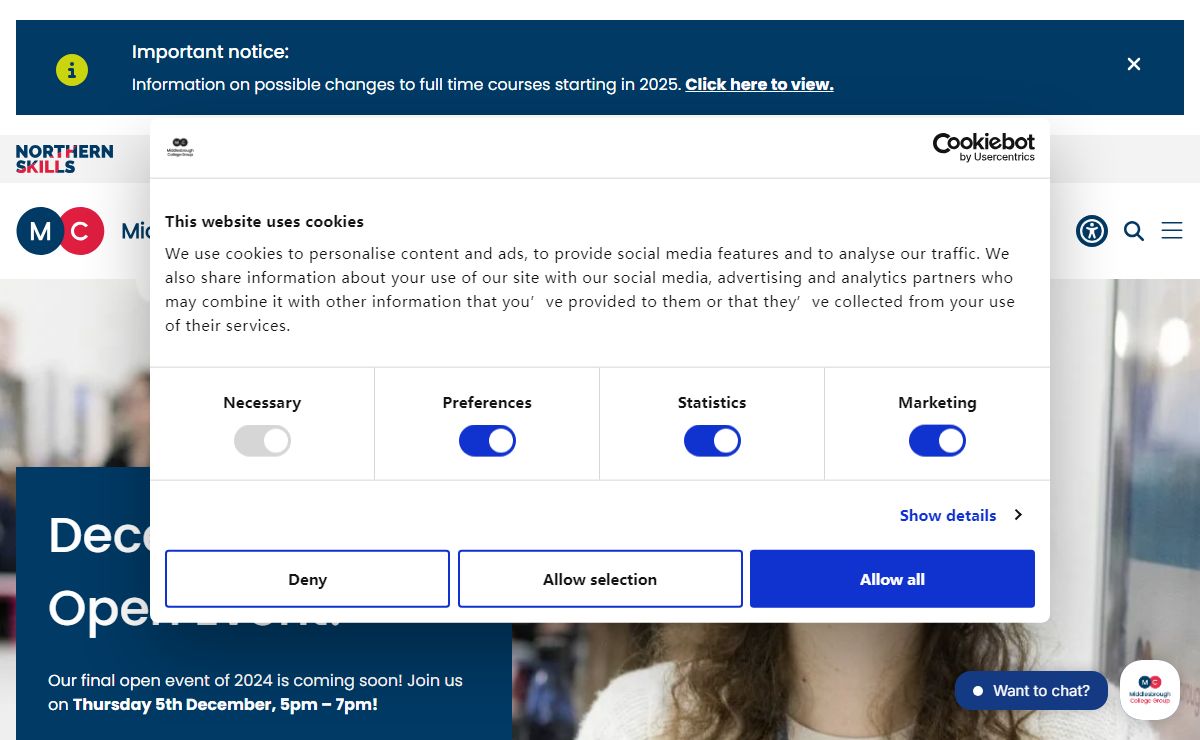
Task: Open the hamburger navigation menu
Action: [x=1172, y=231]
